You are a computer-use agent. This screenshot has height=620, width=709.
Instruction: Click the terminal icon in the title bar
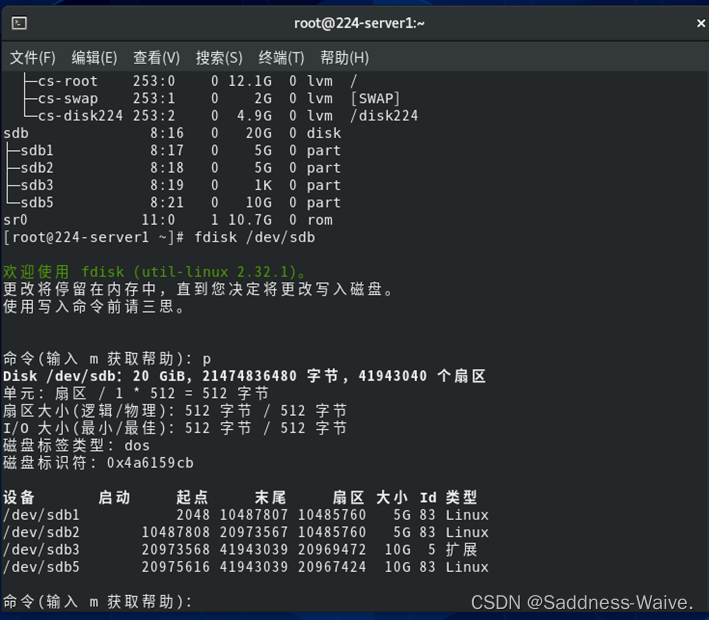(x=19, y=23)
